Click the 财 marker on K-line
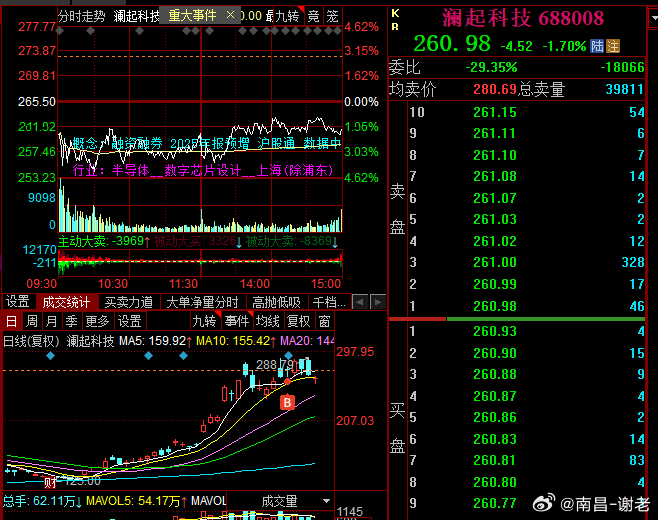 click(50, 483)
